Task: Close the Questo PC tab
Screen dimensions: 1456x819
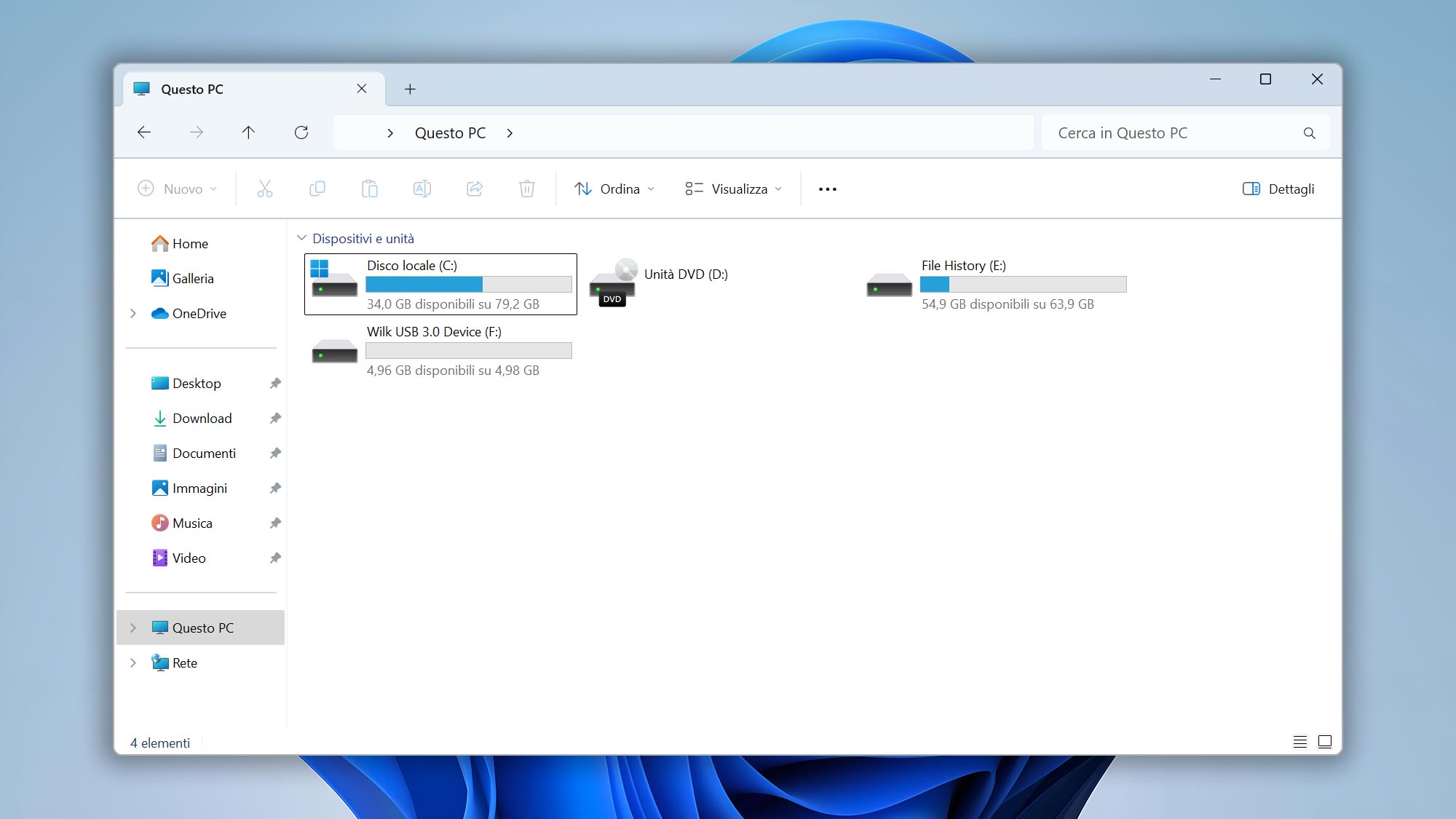Action: (362, 89)
